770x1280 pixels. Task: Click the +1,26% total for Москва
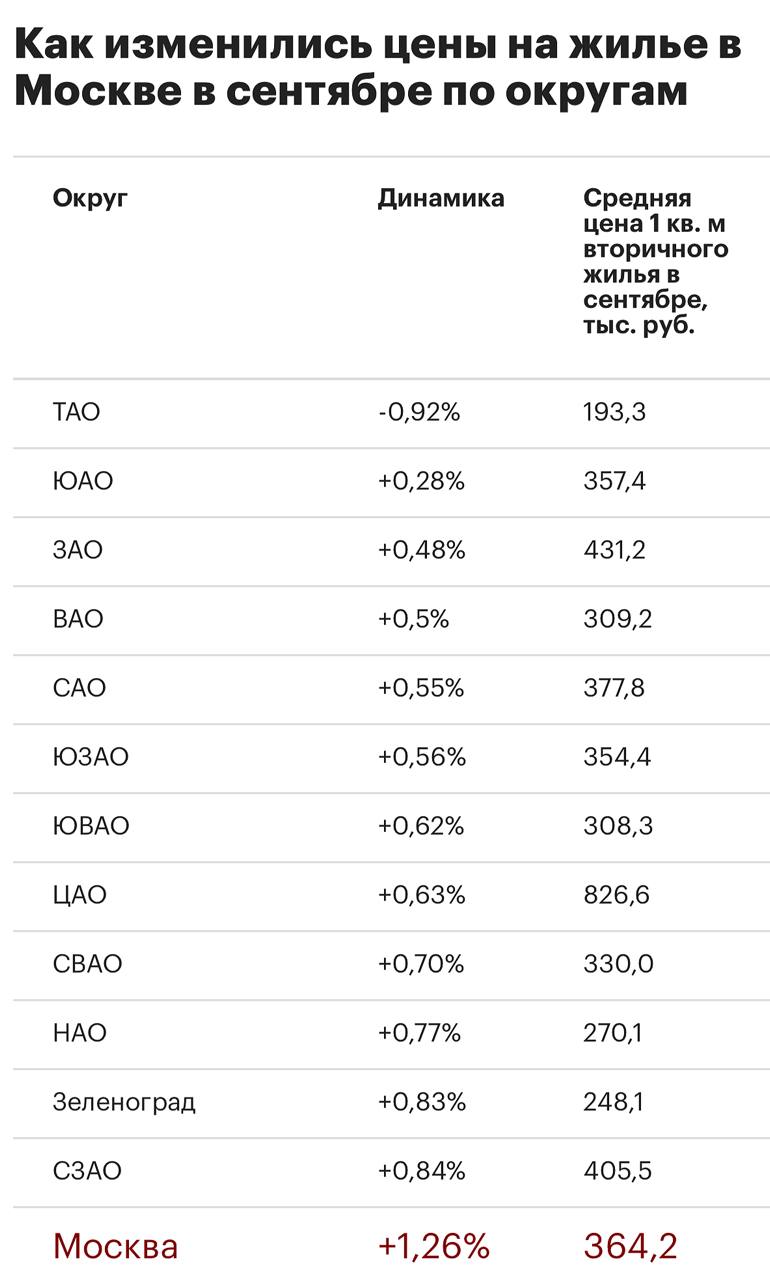pos(433,1246)
